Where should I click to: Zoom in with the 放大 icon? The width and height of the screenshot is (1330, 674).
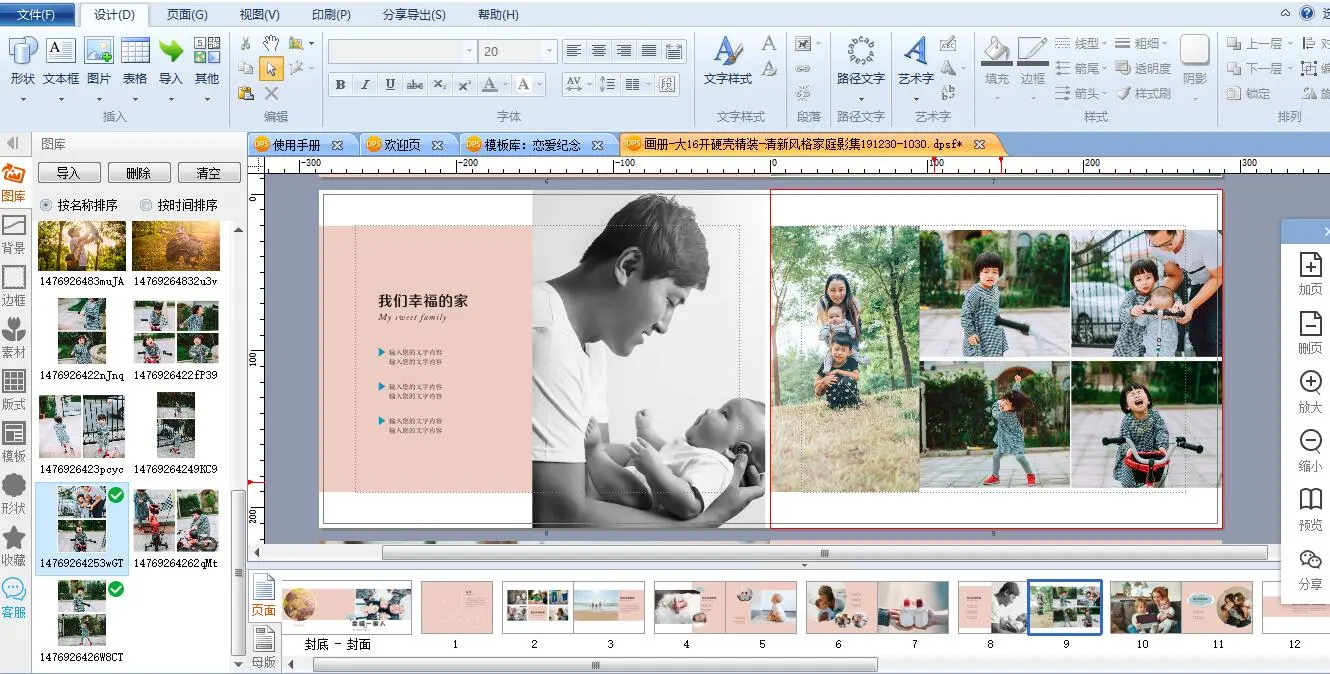coord(1309,391)
